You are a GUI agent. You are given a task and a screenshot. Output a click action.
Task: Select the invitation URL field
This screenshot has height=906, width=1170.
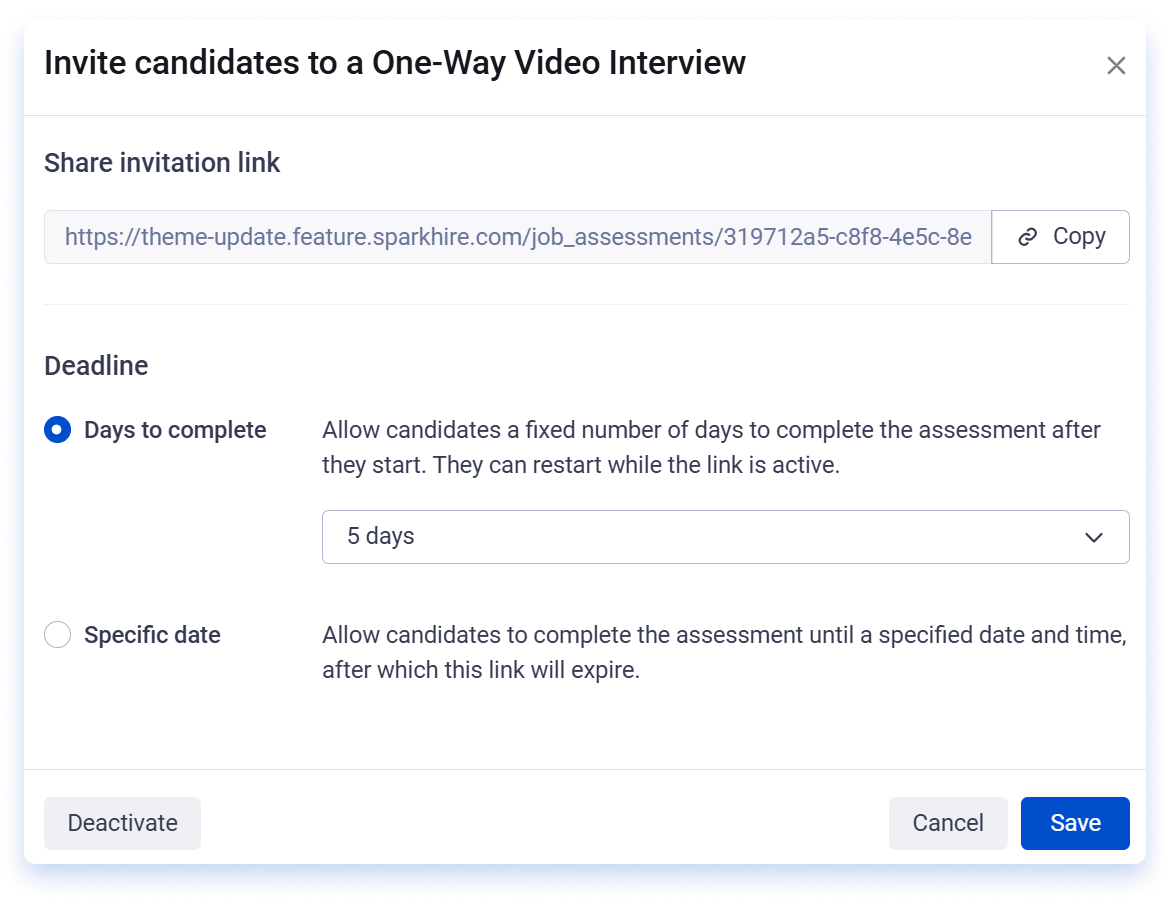[517, 237]
